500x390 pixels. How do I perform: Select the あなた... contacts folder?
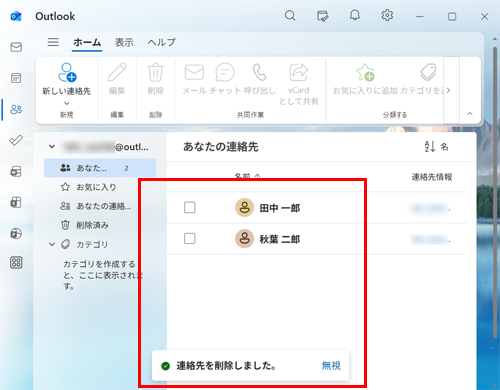click(100, 168)
